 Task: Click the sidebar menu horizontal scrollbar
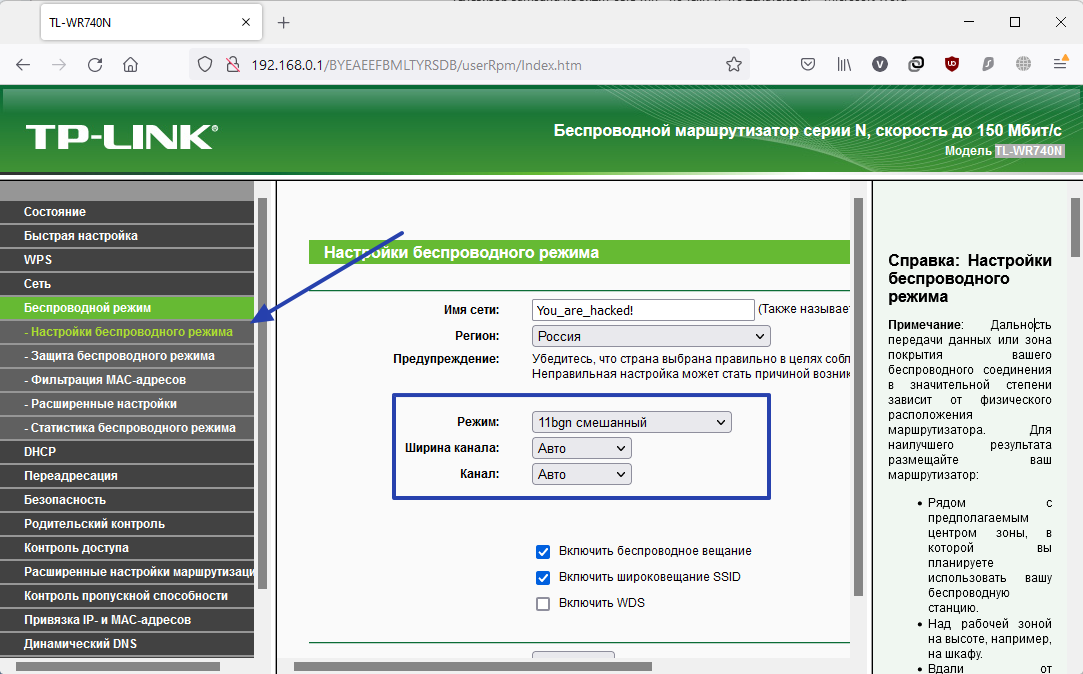[x=117, y=667]
